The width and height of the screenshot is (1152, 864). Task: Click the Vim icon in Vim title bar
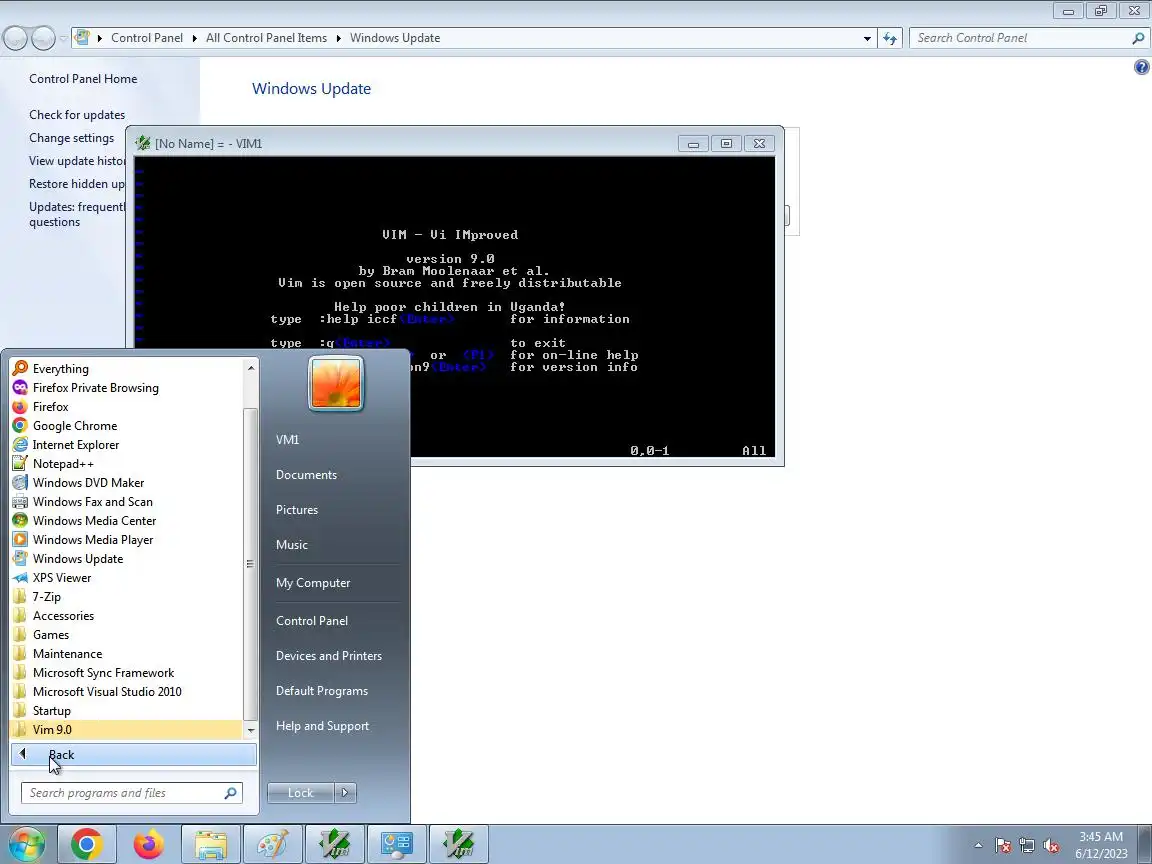click(143, 143)
